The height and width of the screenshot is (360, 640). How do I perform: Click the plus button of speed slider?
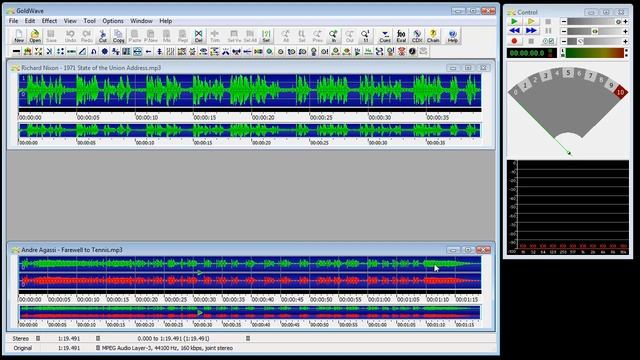625,41
